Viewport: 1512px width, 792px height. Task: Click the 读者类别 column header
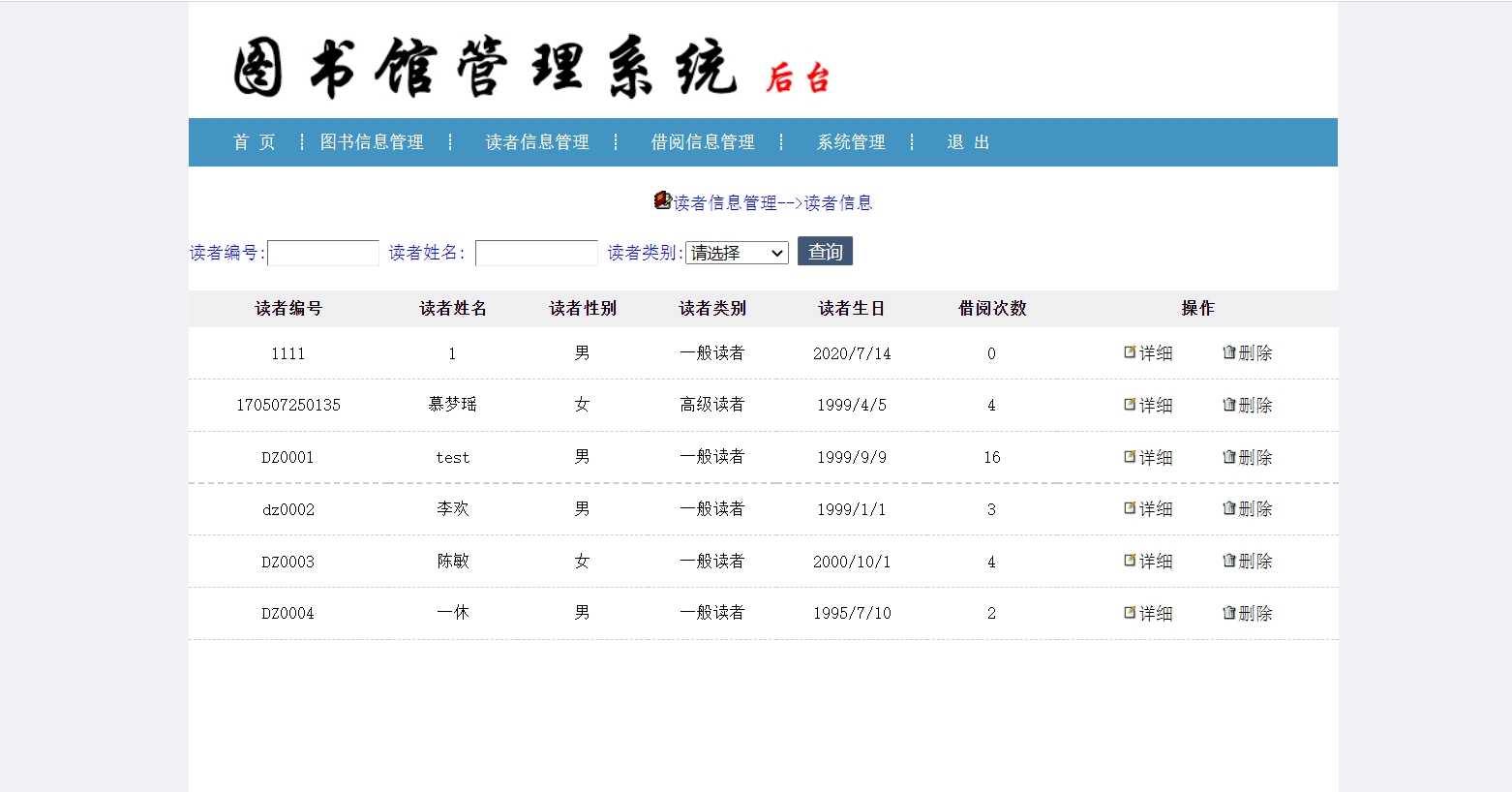712,308
